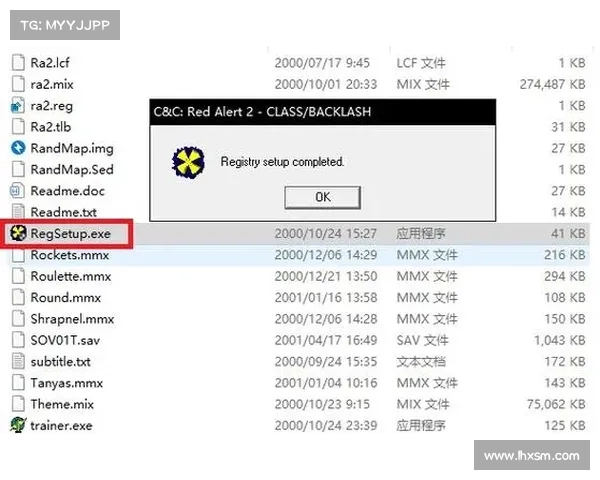Click the Ra2.lcf file icon
Viewport: 600px width, 480px height.
[17, 62]
